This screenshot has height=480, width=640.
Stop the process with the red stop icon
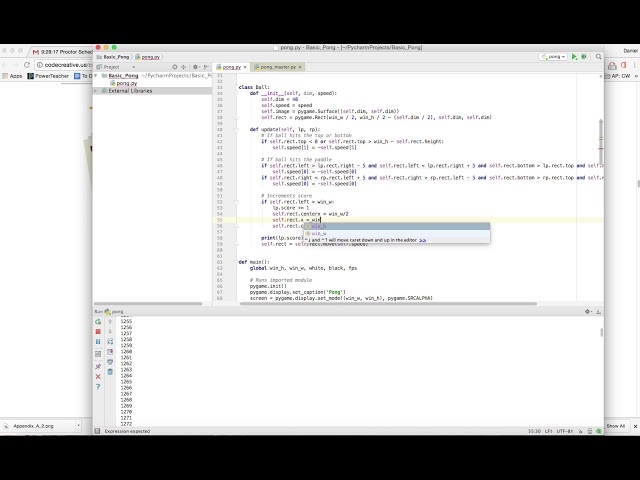click(x=98, y=332)
